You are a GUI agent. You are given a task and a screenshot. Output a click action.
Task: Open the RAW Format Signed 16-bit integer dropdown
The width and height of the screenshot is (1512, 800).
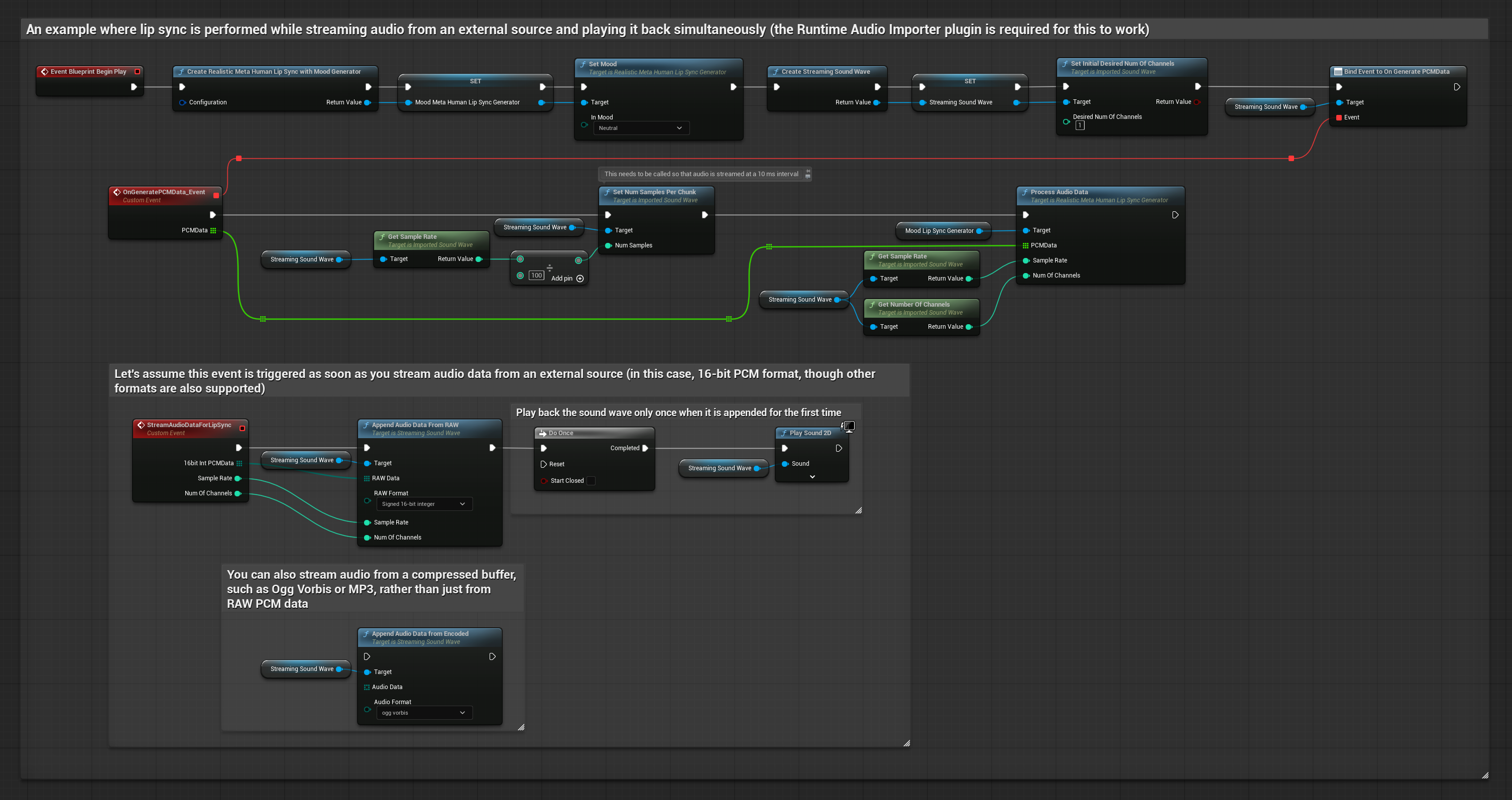click(x=423, y=504)
